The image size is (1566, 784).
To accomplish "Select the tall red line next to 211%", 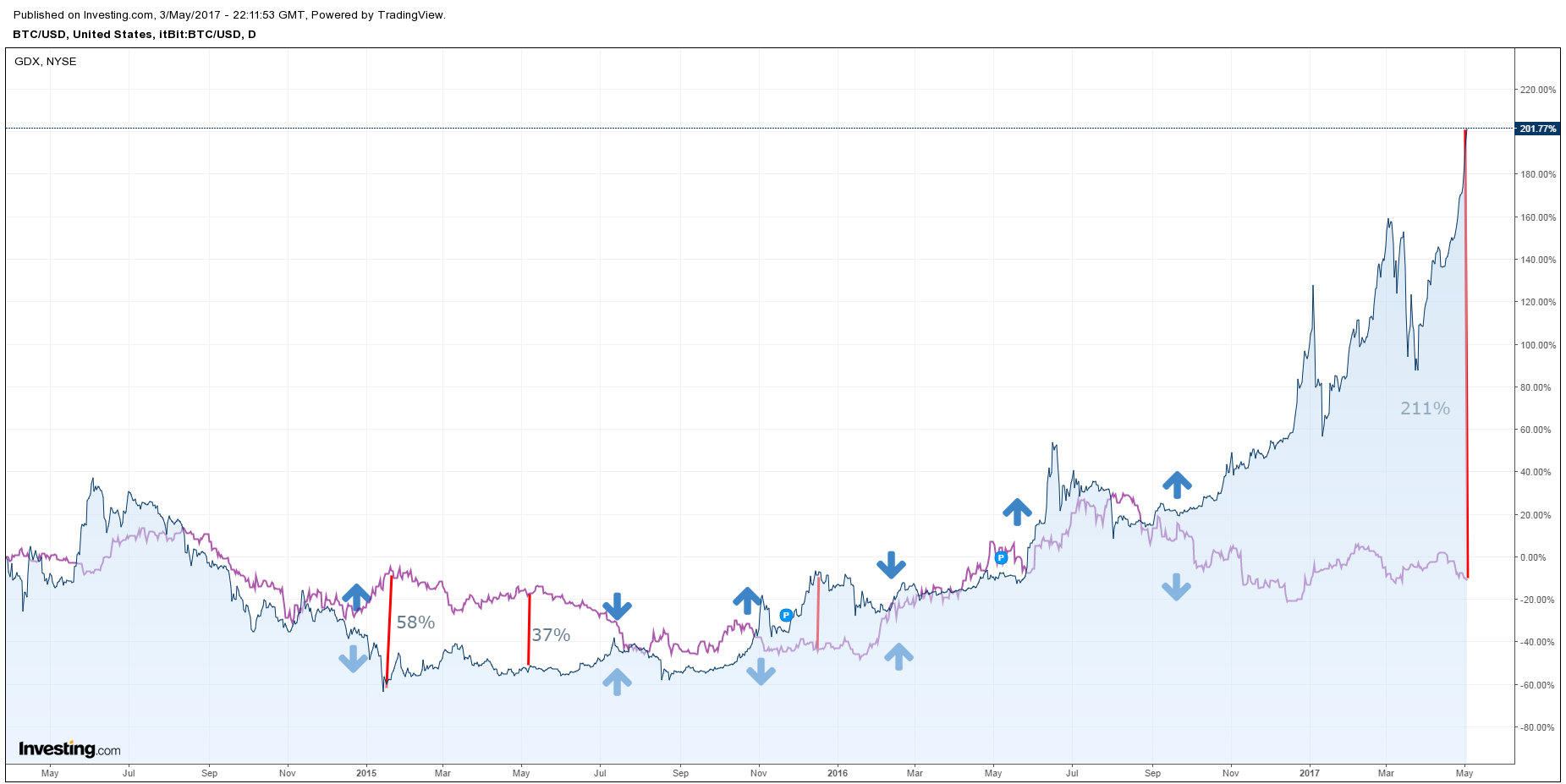I will (1466, 354).
